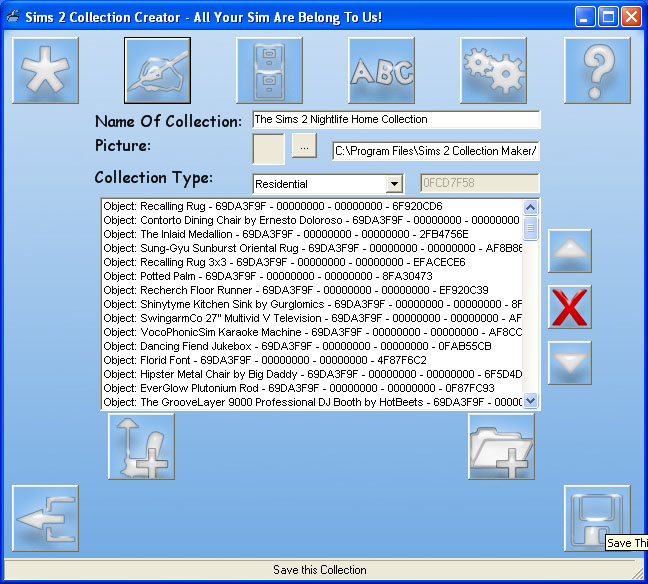648x584 pixels.
Task: Open help with the question mark icon
Action: [x=597, y=70]
